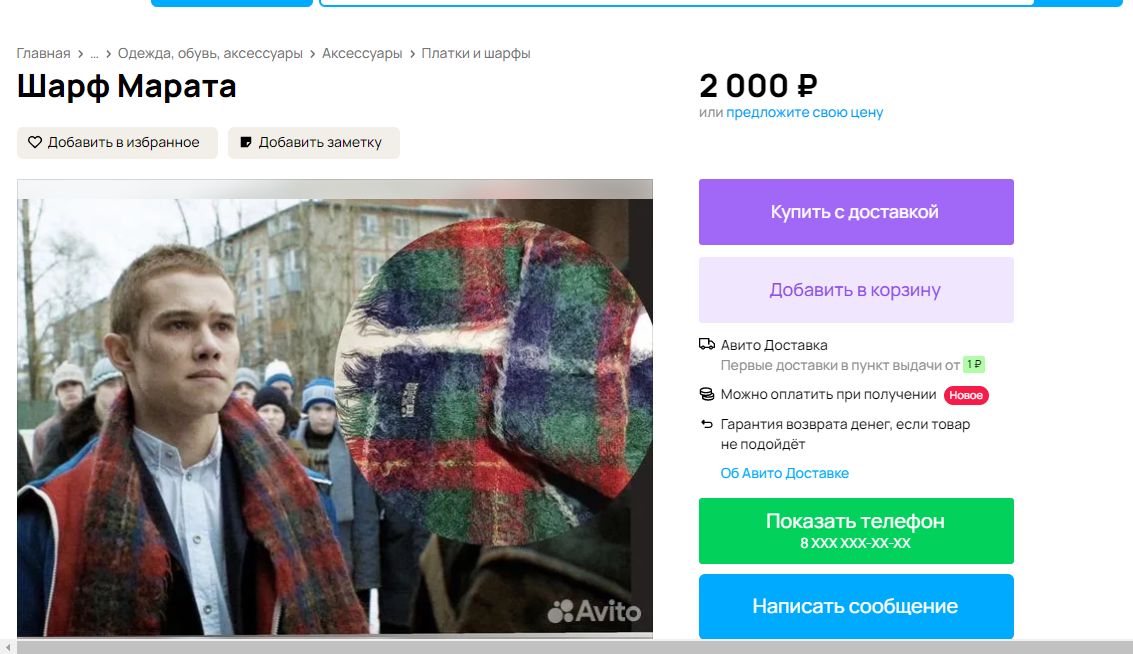Click the предложите свою цену link
Image resolution: width=1133 pixels, height=654 pixels.
[x=804, y=112]
